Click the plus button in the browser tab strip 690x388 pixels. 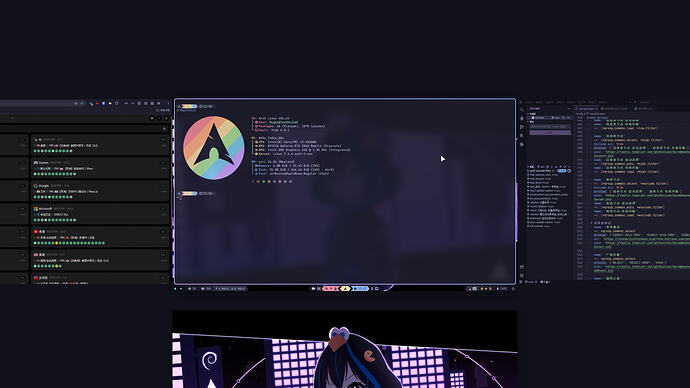(x=12, y=118)
